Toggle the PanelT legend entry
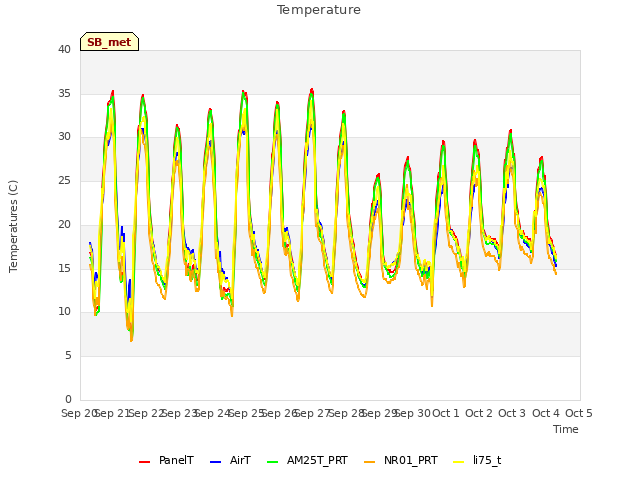The width and height of the screenshot is (640, 480). tap(166, 461)
